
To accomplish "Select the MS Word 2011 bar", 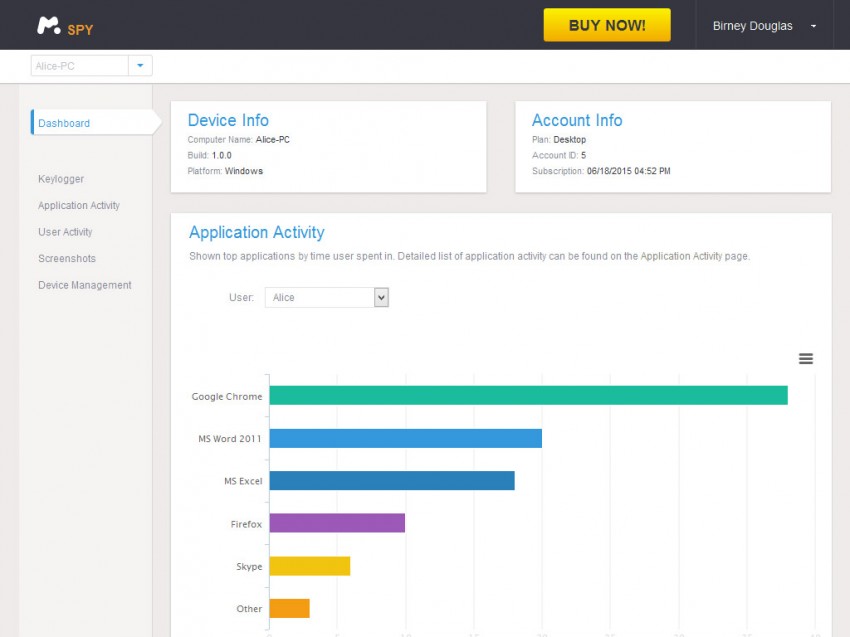I will tap(405, 438).
